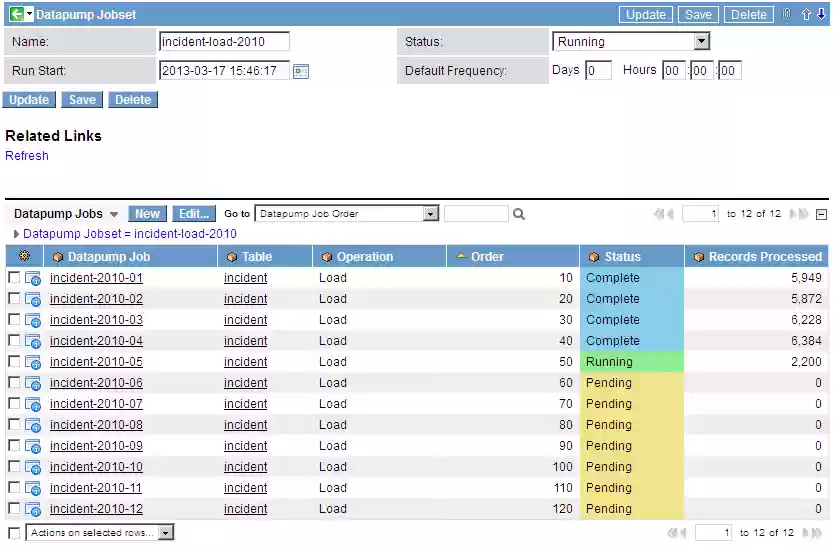Viewport: 834px width, 551px height.
Task: Preview record icon for incident-2010-10
Action: click(33, 467)
